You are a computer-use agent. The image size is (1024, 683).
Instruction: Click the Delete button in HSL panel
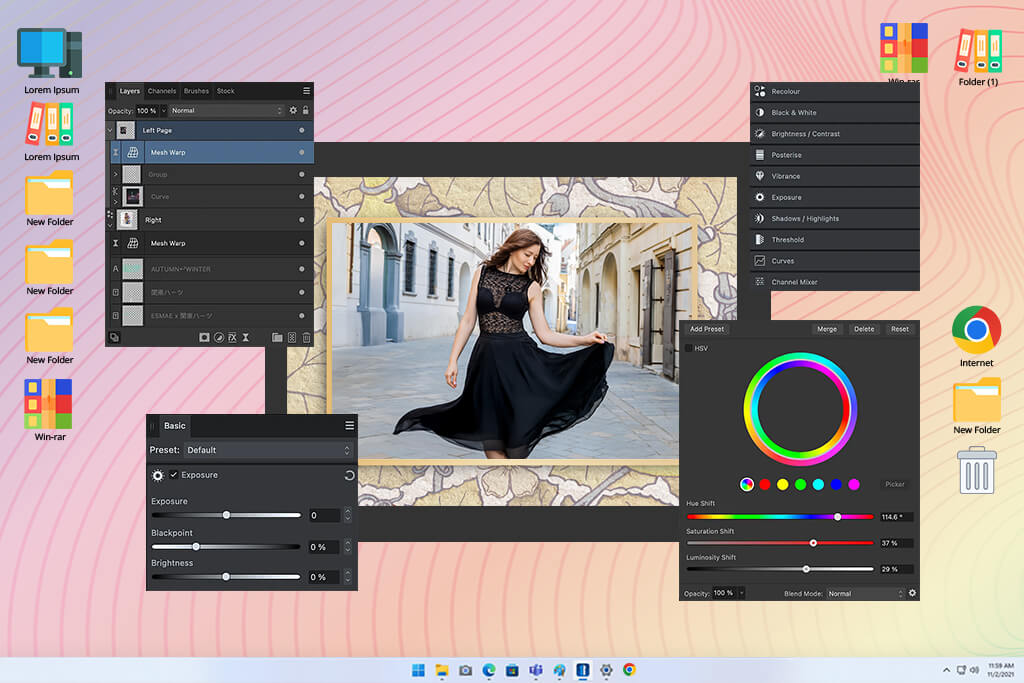[x=864, y=329]
